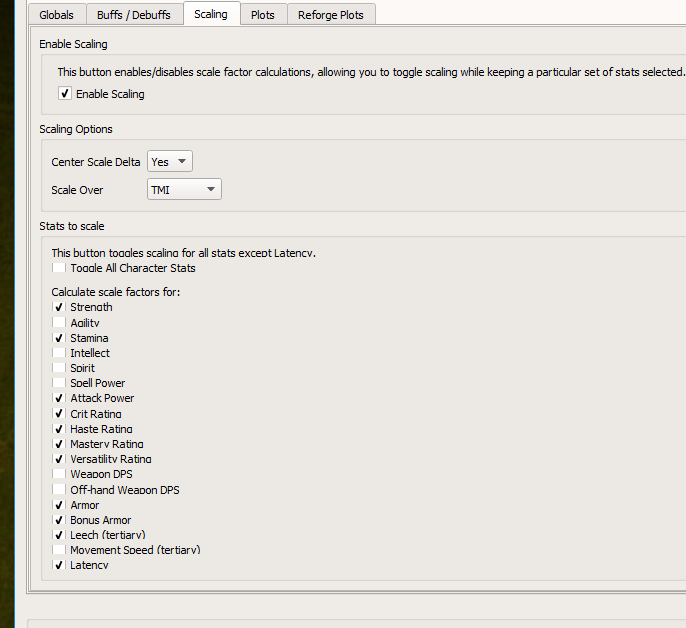Open the Buffs / Debuffs tab
The width and height of the screenshot is (686, 628).
click(134, 15)
